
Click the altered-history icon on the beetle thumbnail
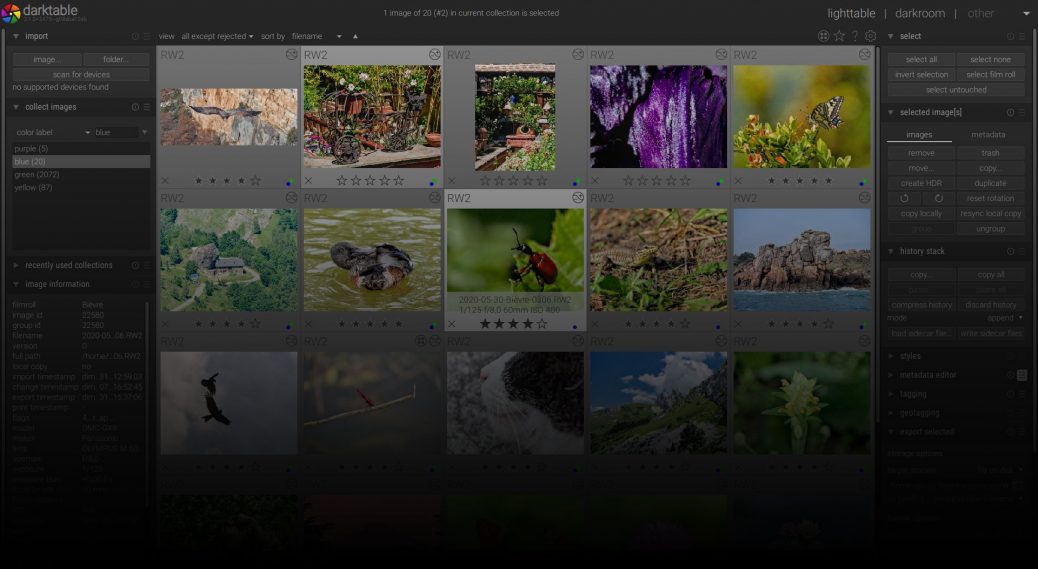point(578,198)
